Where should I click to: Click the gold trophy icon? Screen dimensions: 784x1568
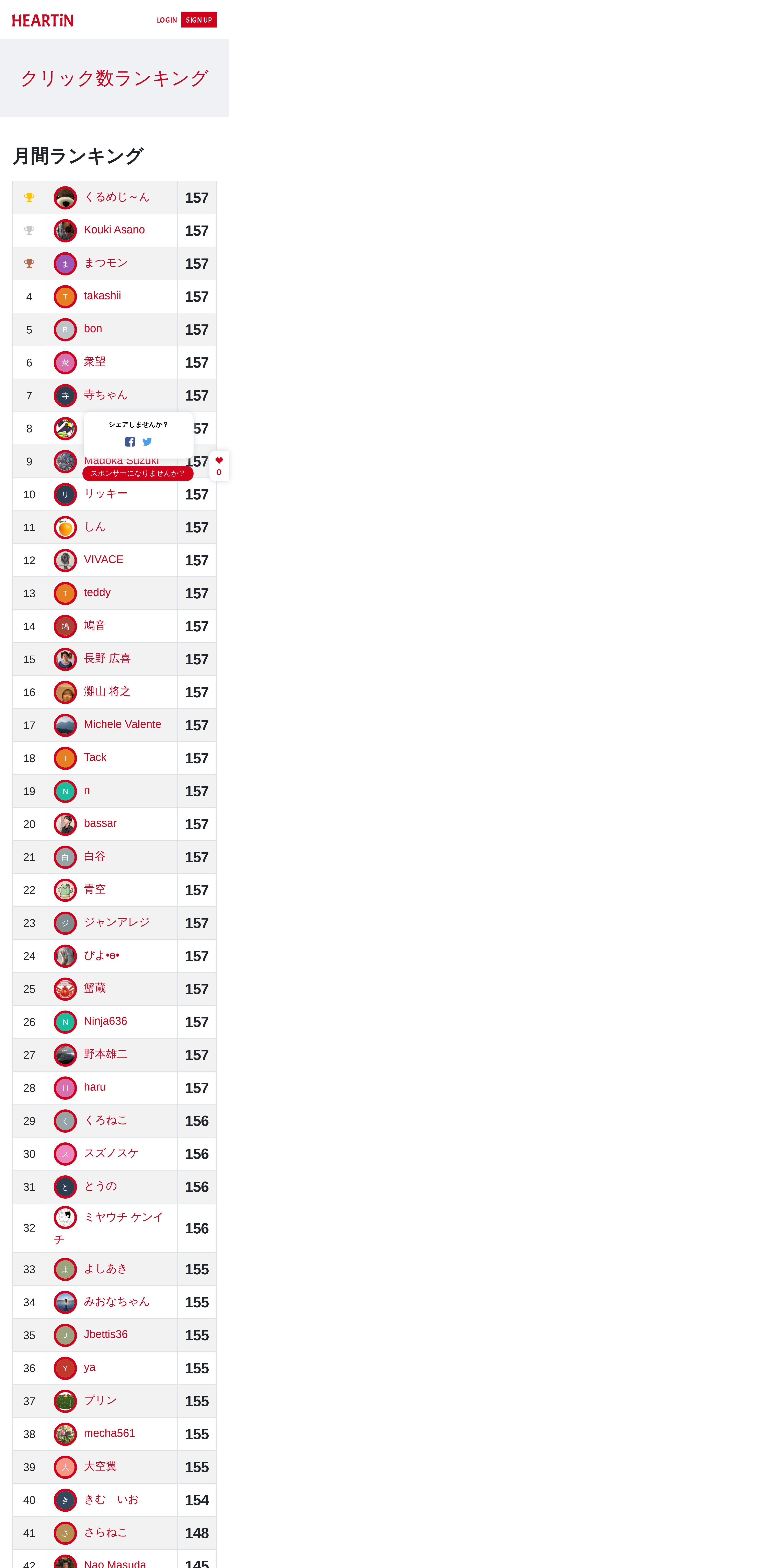point(29,197)
